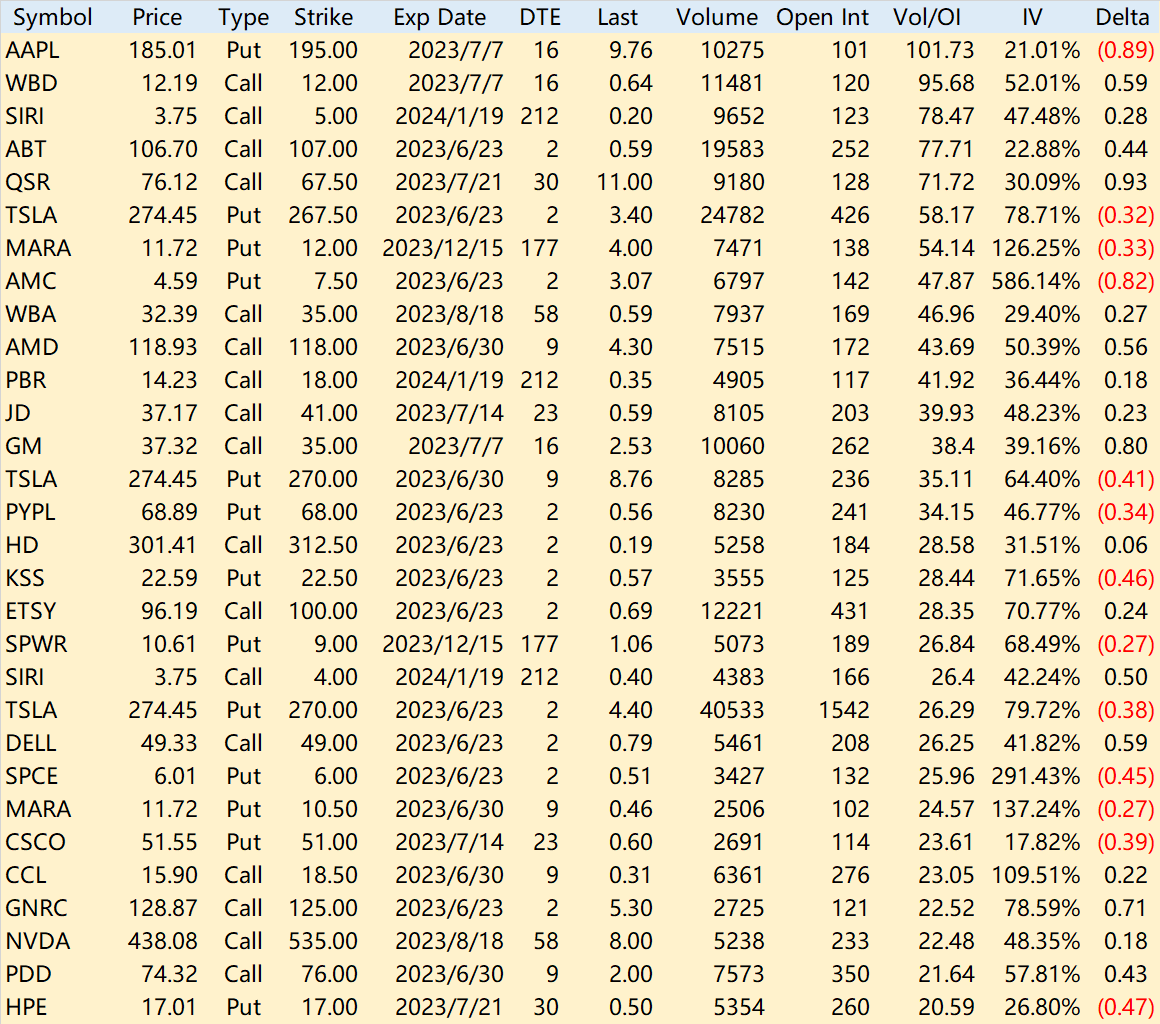Select IV value 126.25%
The height and width of the screenshot is (1024, 1160).
tap(1036, 248)
